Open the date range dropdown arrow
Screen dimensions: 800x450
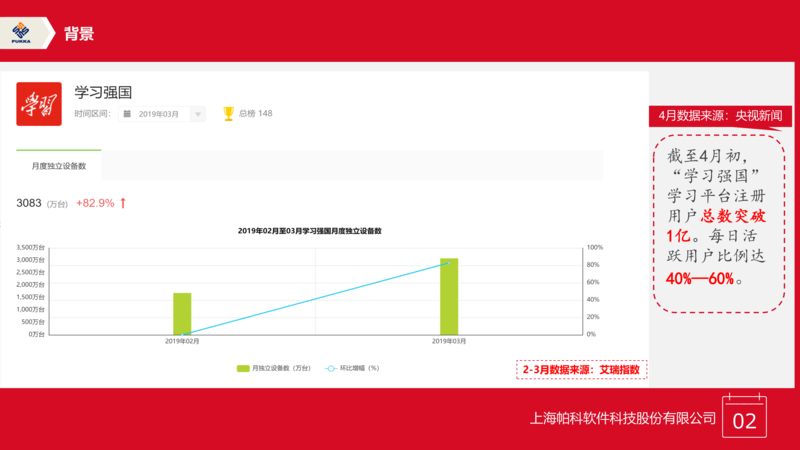tap(198, 114)
